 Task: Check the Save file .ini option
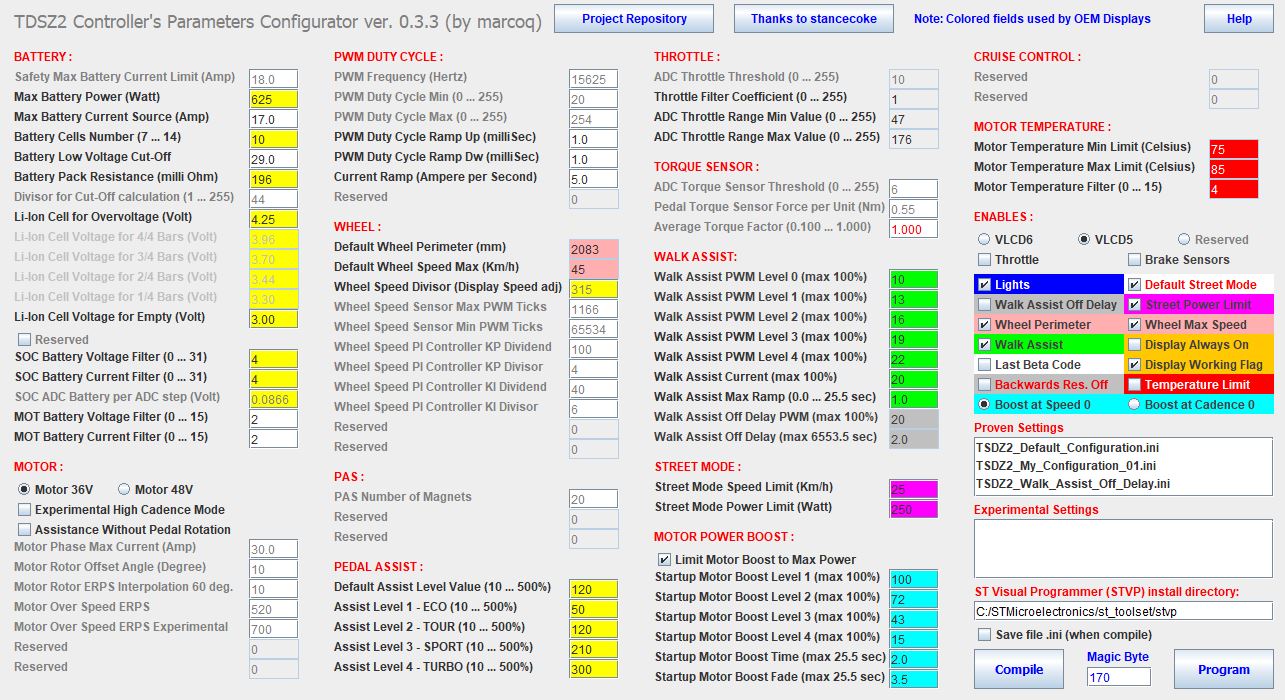[x=985, y=635]
